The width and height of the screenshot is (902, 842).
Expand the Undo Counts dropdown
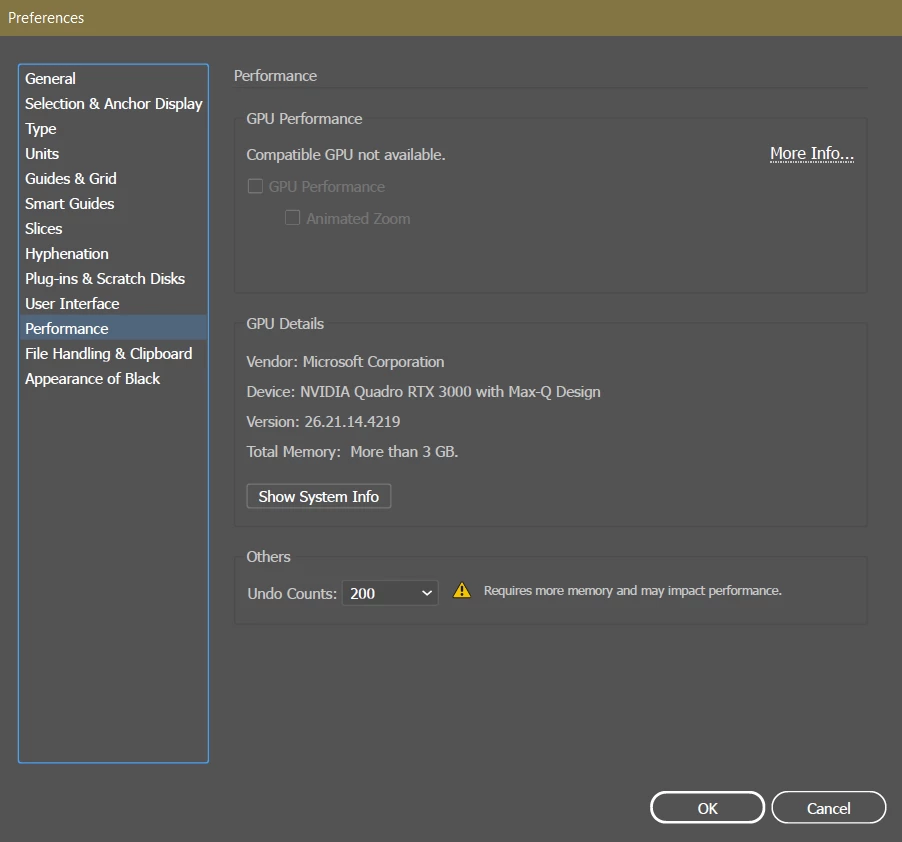(390, 593)
